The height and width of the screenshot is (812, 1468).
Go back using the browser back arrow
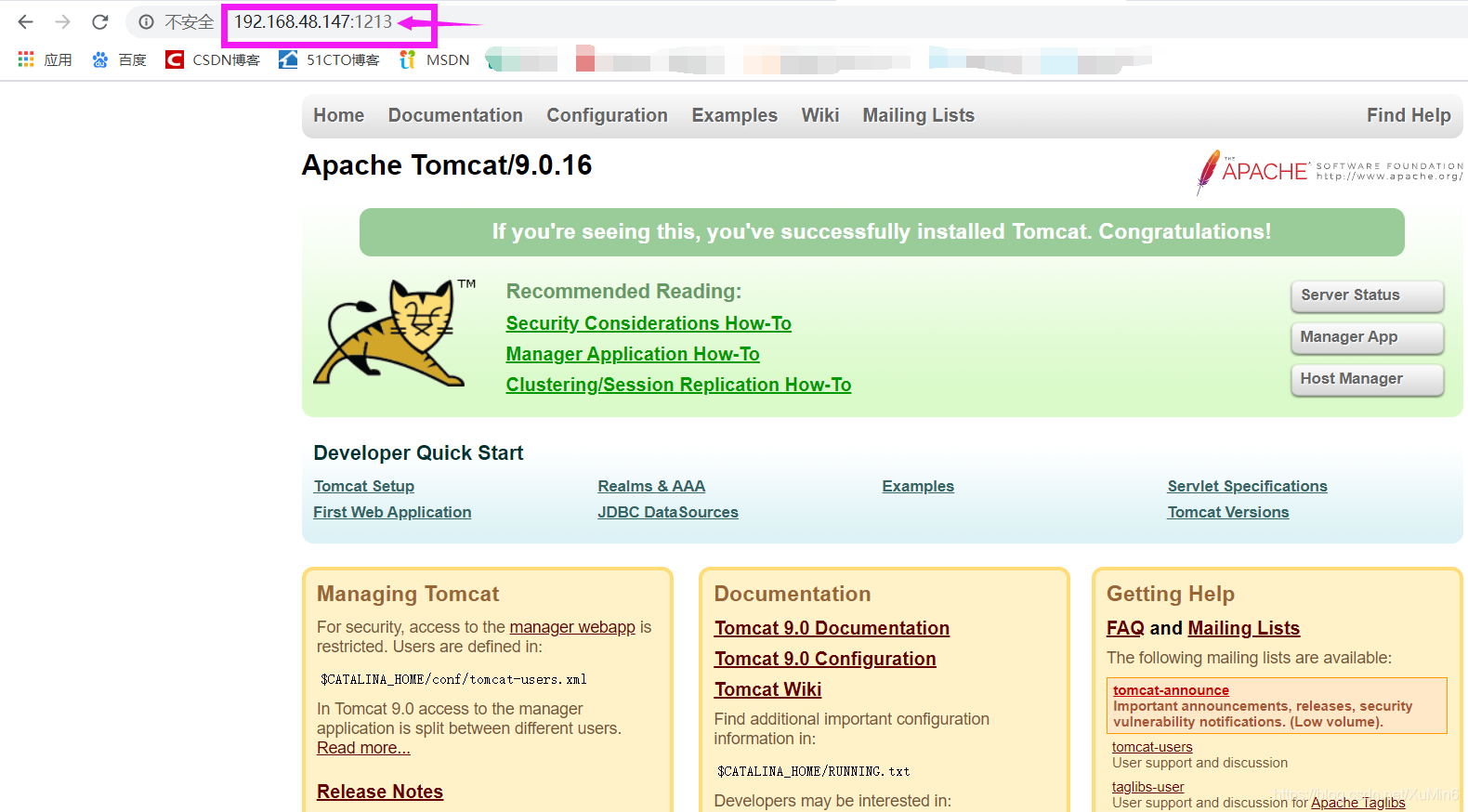click(x=25, y=21)
